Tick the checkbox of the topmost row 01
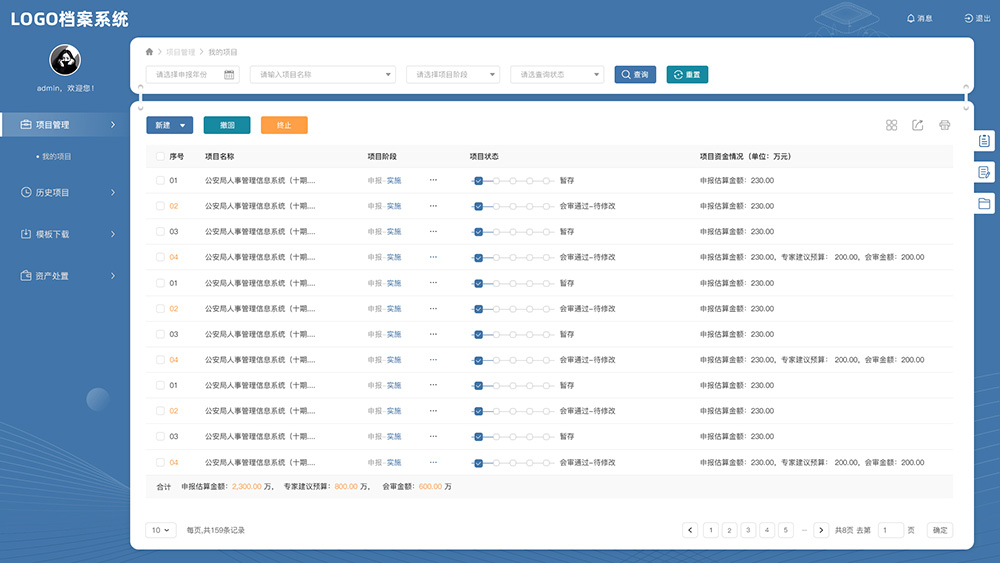This screenshot has width=1000, height=563. click(160, 180)
